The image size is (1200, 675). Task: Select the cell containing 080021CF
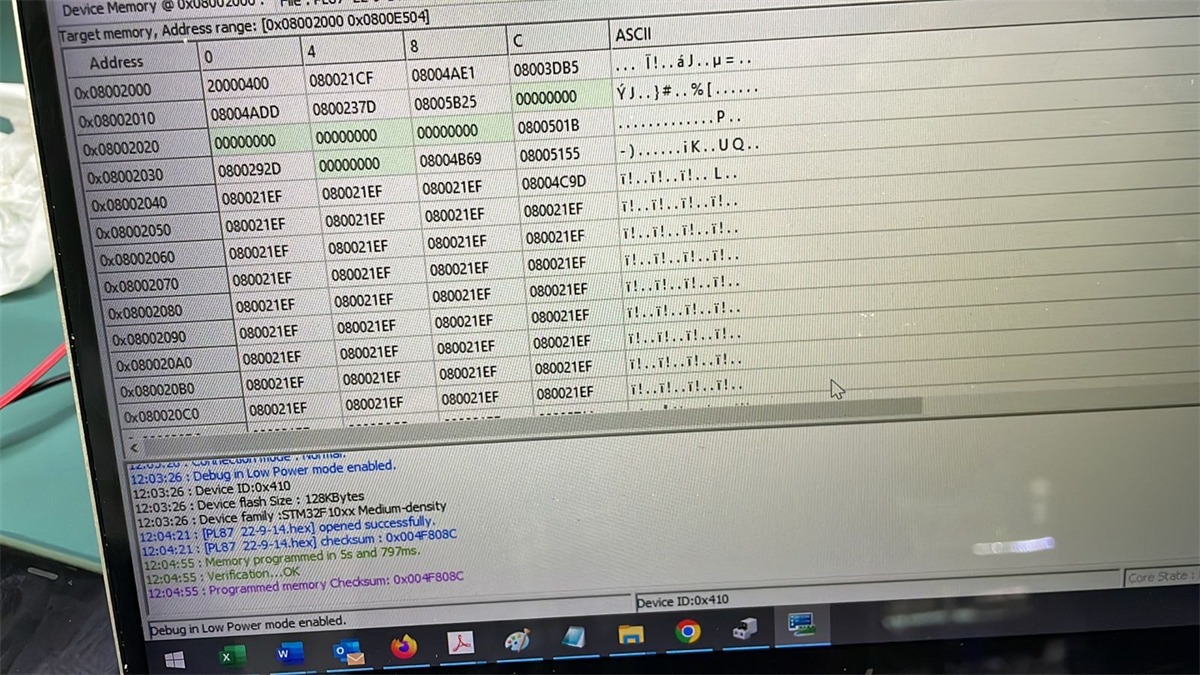click(341, 80)
